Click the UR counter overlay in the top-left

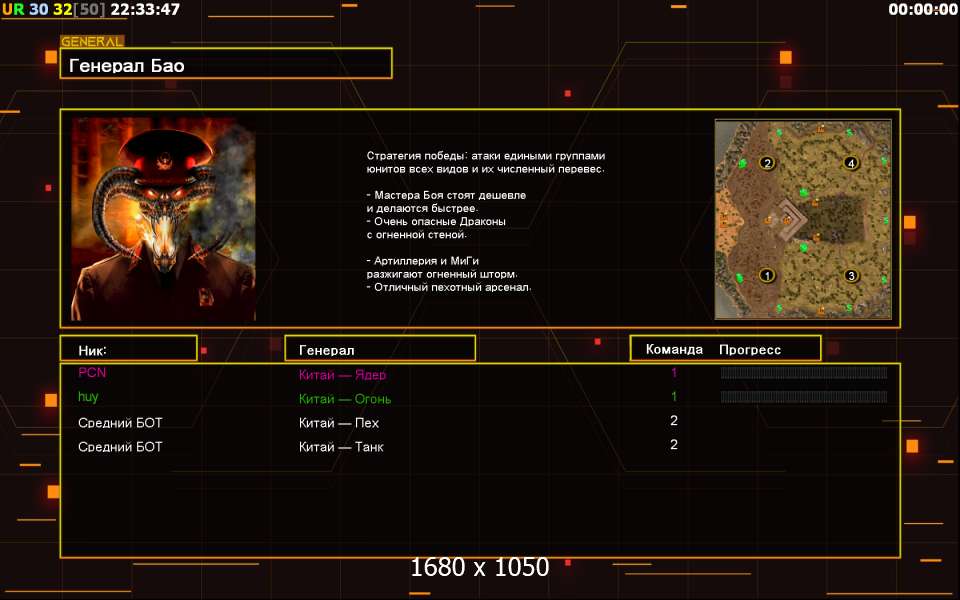pyautogui.click(x=12, y=9)
